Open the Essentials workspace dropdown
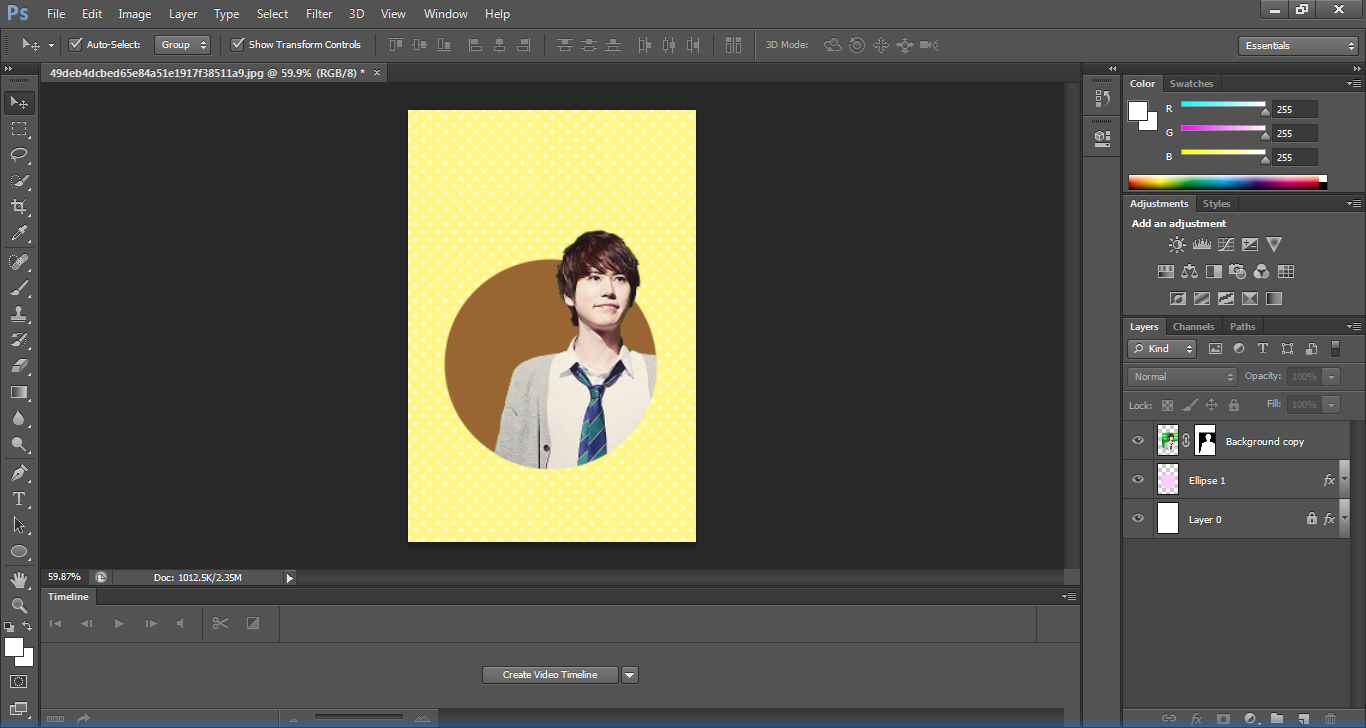The width and height of the screenshot is (1366, 728). coord(1297,46)
